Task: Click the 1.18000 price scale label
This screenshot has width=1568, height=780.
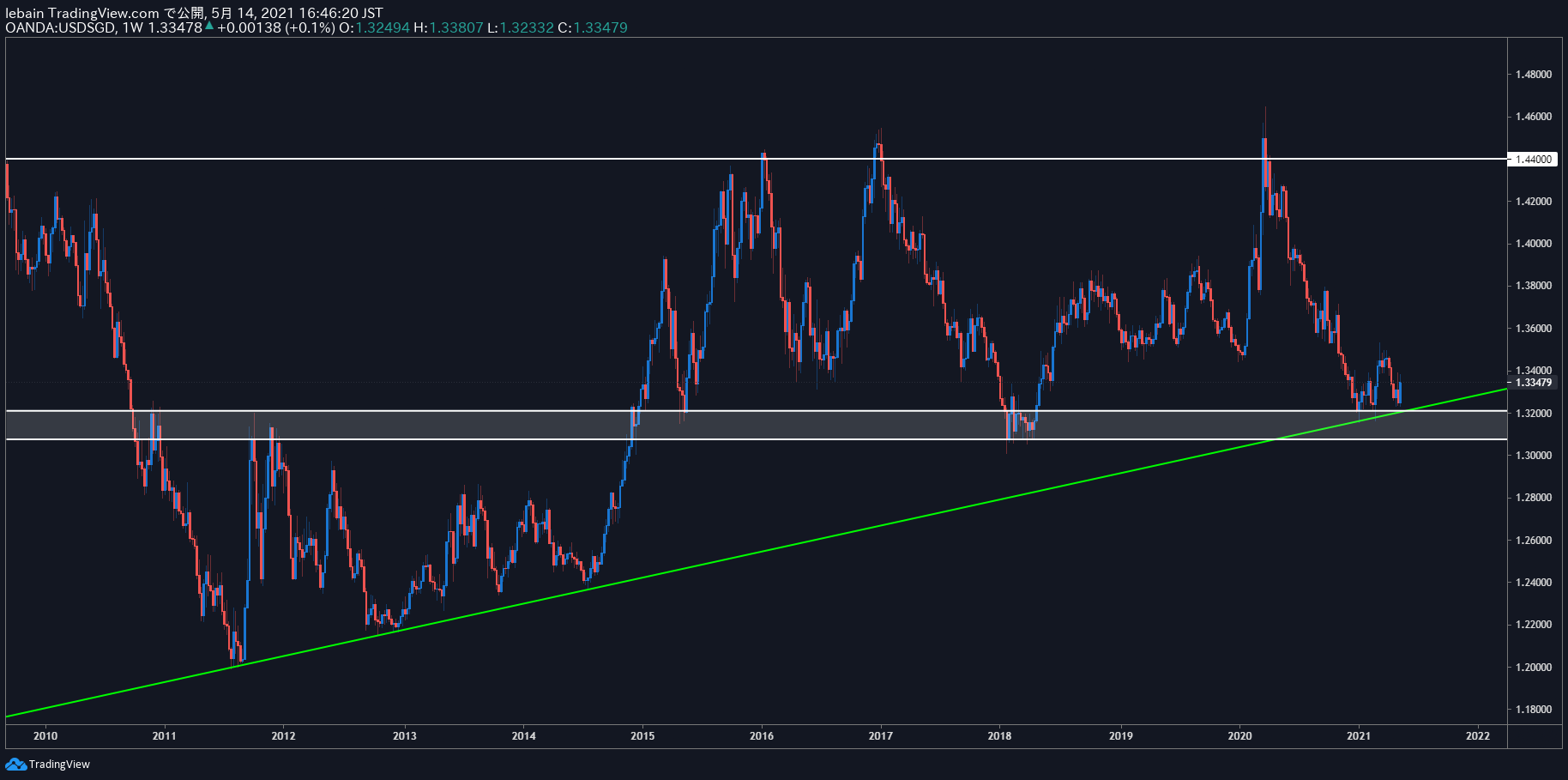Action: [x=1534, y=710]
